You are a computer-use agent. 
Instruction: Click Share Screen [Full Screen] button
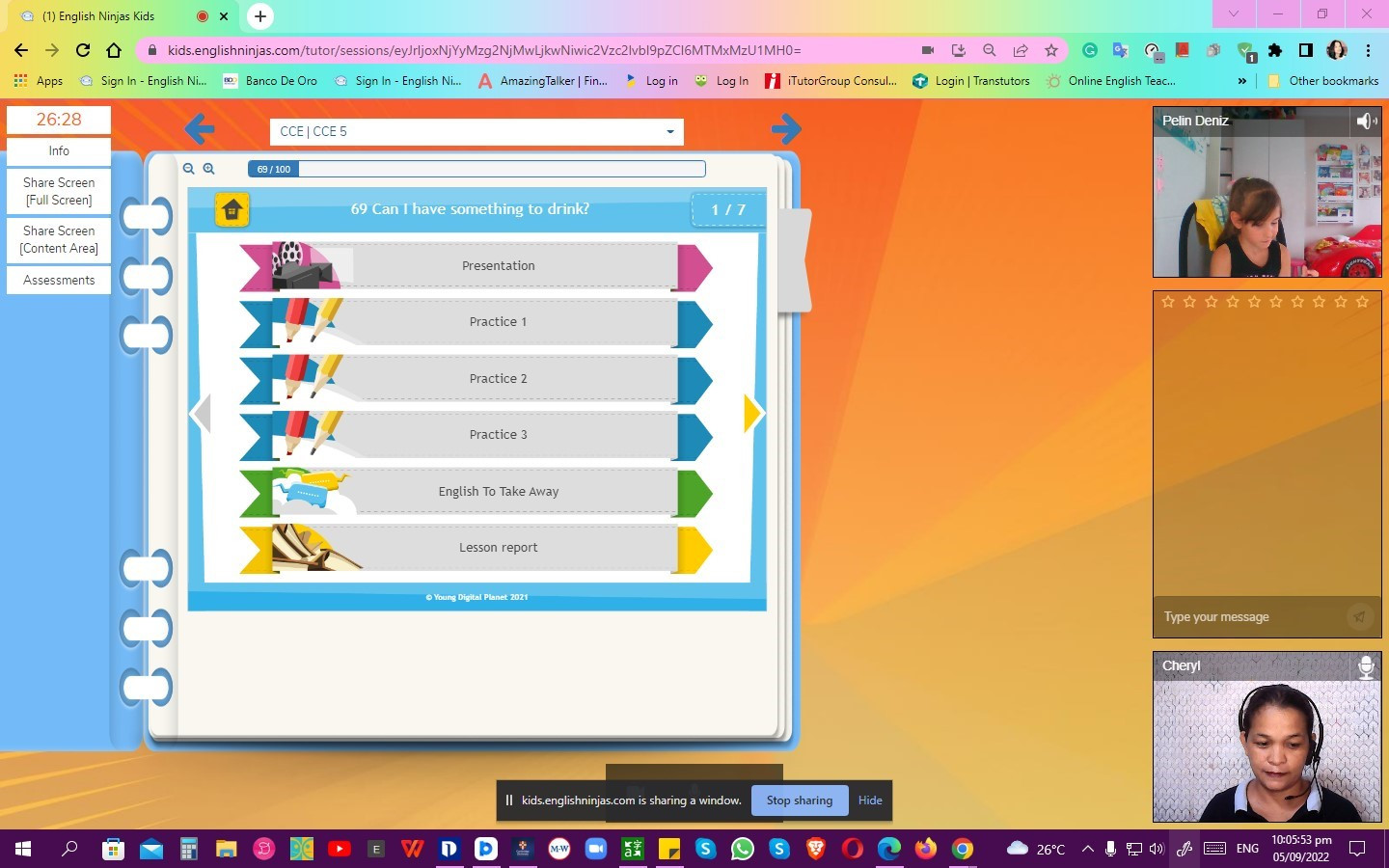(x=59, y=191)
